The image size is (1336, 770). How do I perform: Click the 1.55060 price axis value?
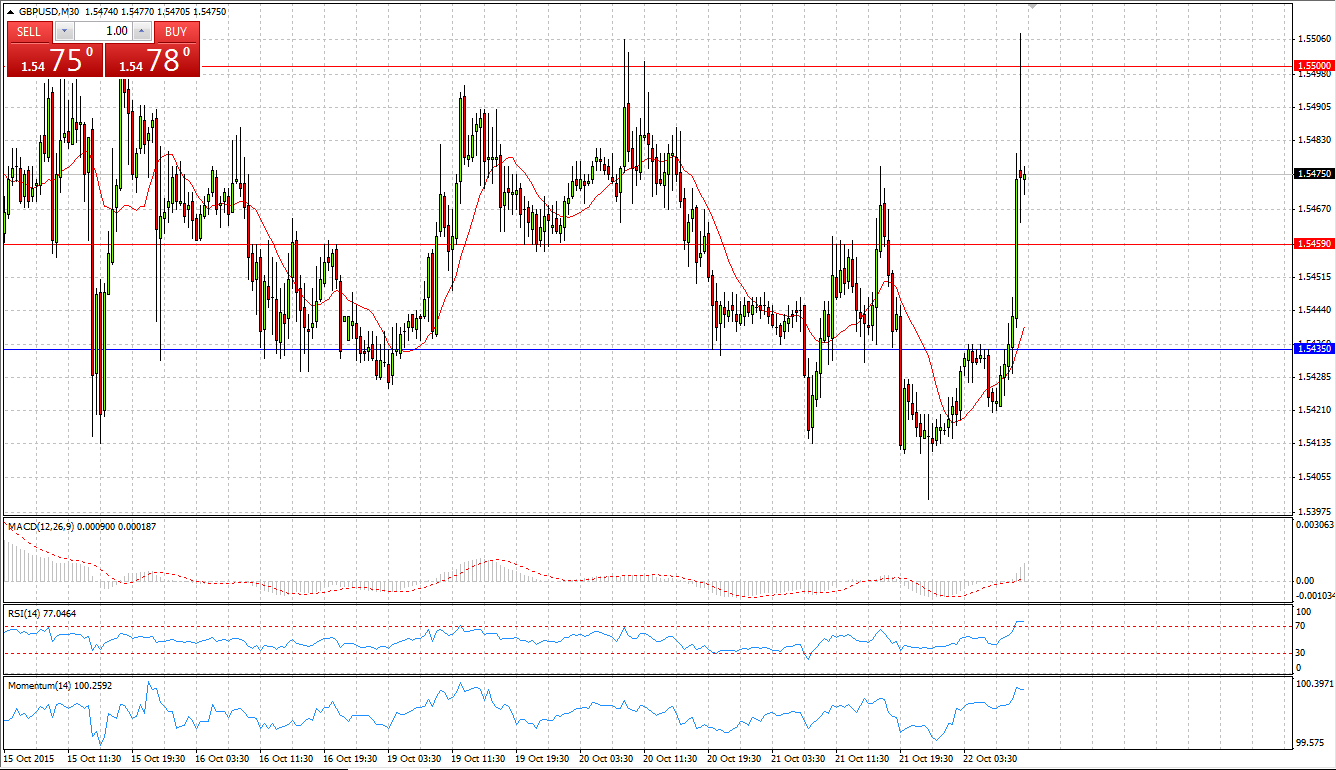1314,39
